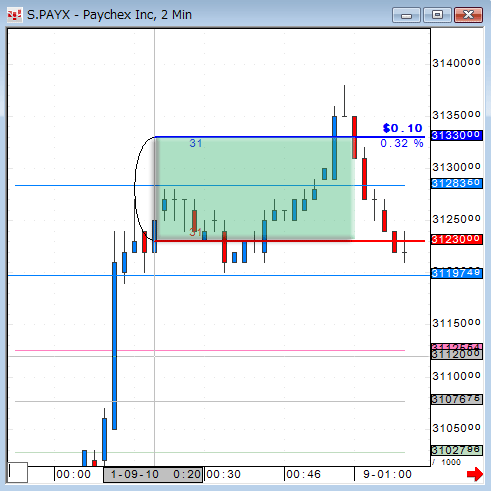The height and width of the screenshot is (491, 491).
Task: Click the 311500 price scale label
Action: (x=456, y=323)
